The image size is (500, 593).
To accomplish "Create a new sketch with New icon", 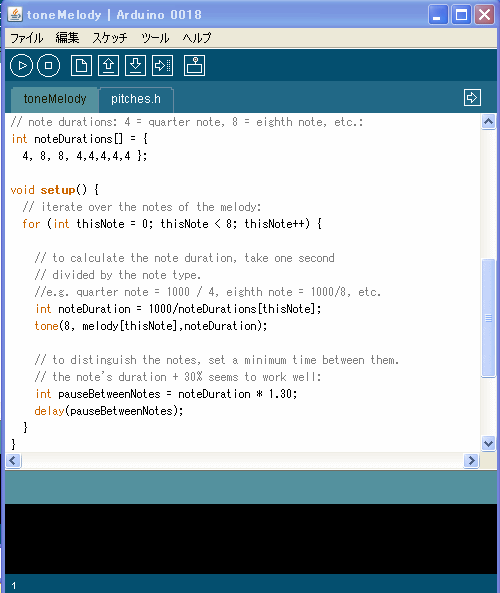I will [81, 65].
